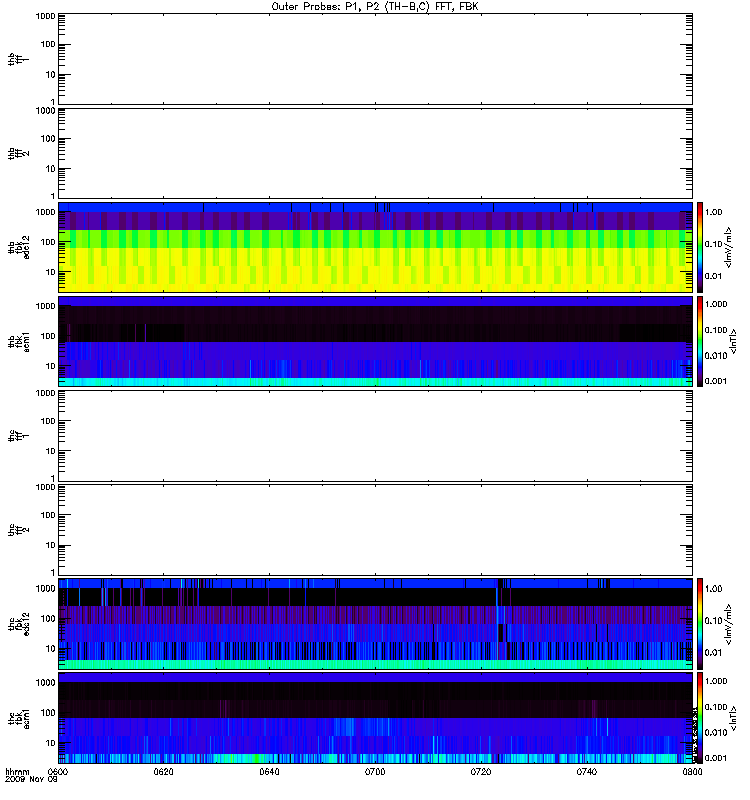Click the '1.000' tick on thb scm1 colorbar
The image size is (750, 800).
[x=716, y=304]
